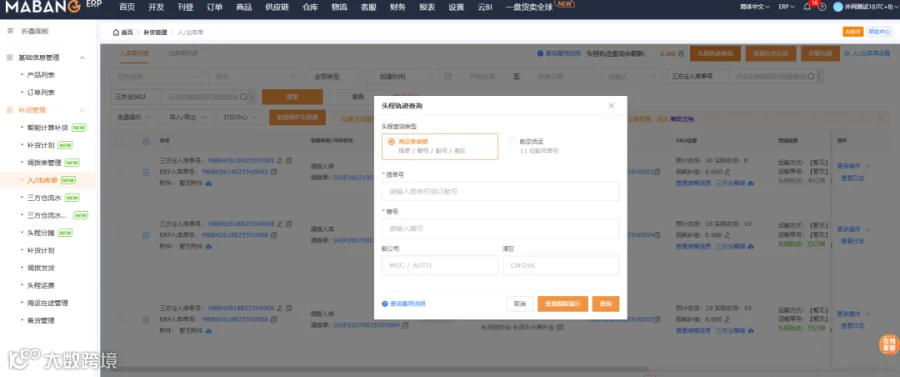
Task: Select the 航空货运 radio option
Action: click(x=513, y=141)
